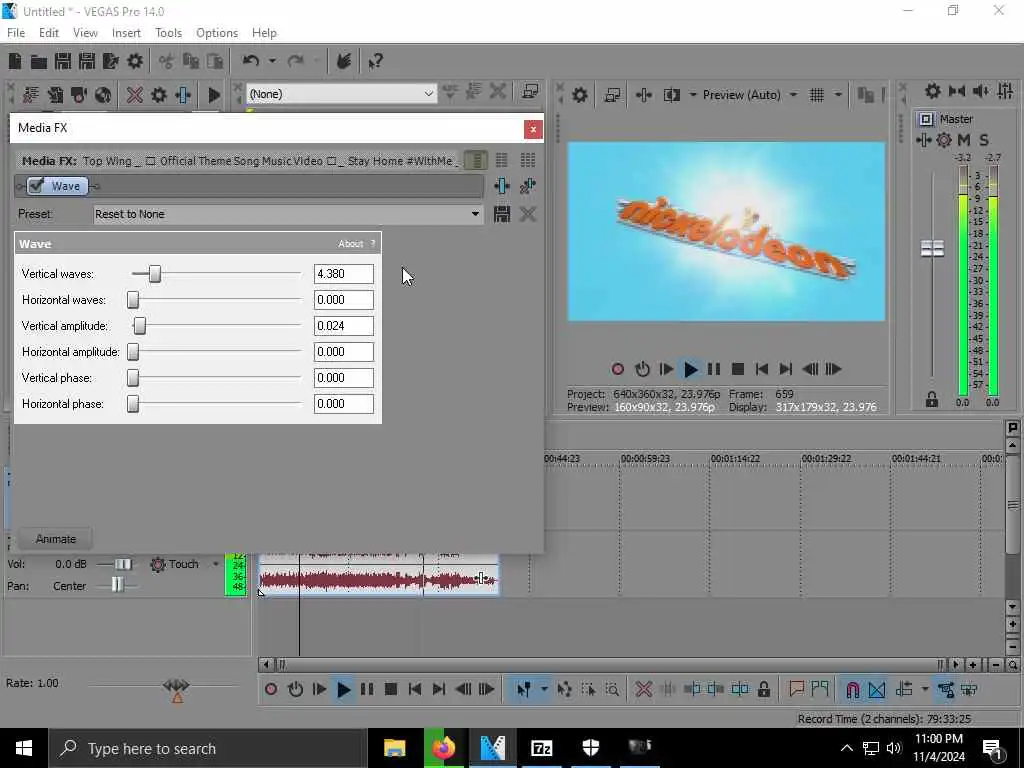This screenshot has height=768, width=1024.
Task: Expand edit tool dropdown arrow in toolbar
Action: [x=543, y=689]
